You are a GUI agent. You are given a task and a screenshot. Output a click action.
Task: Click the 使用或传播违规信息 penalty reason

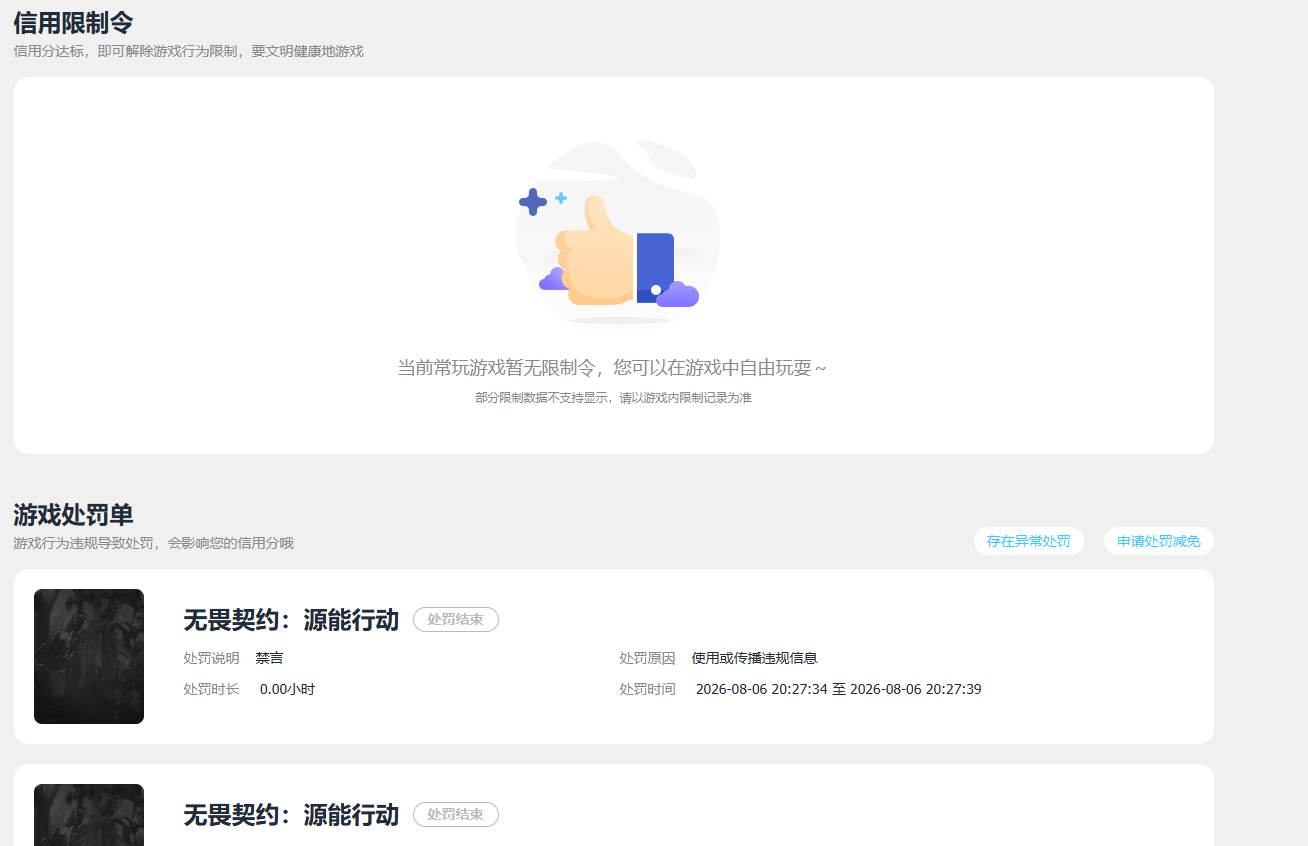[x=754, y=658]
